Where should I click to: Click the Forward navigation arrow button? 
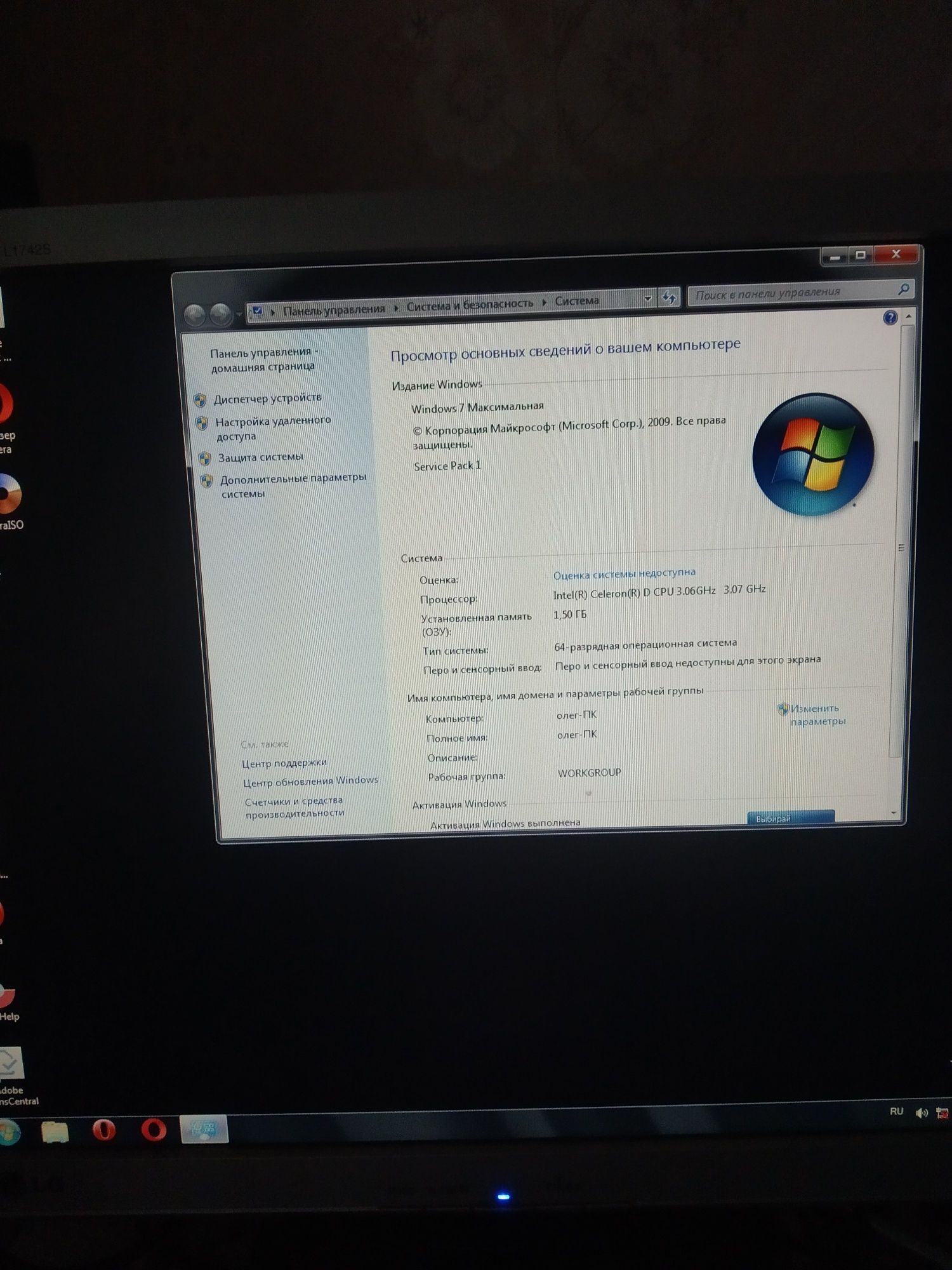[220, 314]
